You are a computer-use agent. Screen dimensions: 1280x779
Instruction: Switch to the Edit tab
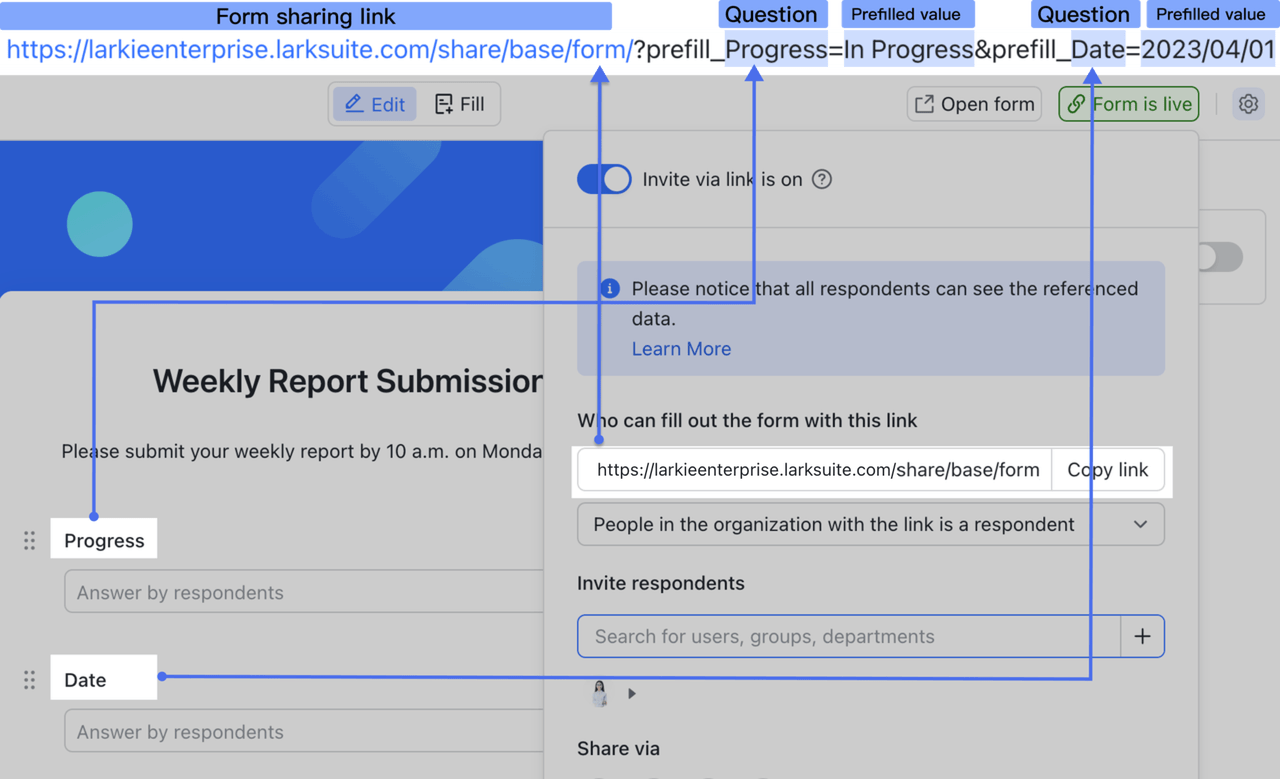pyautogui.click(x=374, y=104)
